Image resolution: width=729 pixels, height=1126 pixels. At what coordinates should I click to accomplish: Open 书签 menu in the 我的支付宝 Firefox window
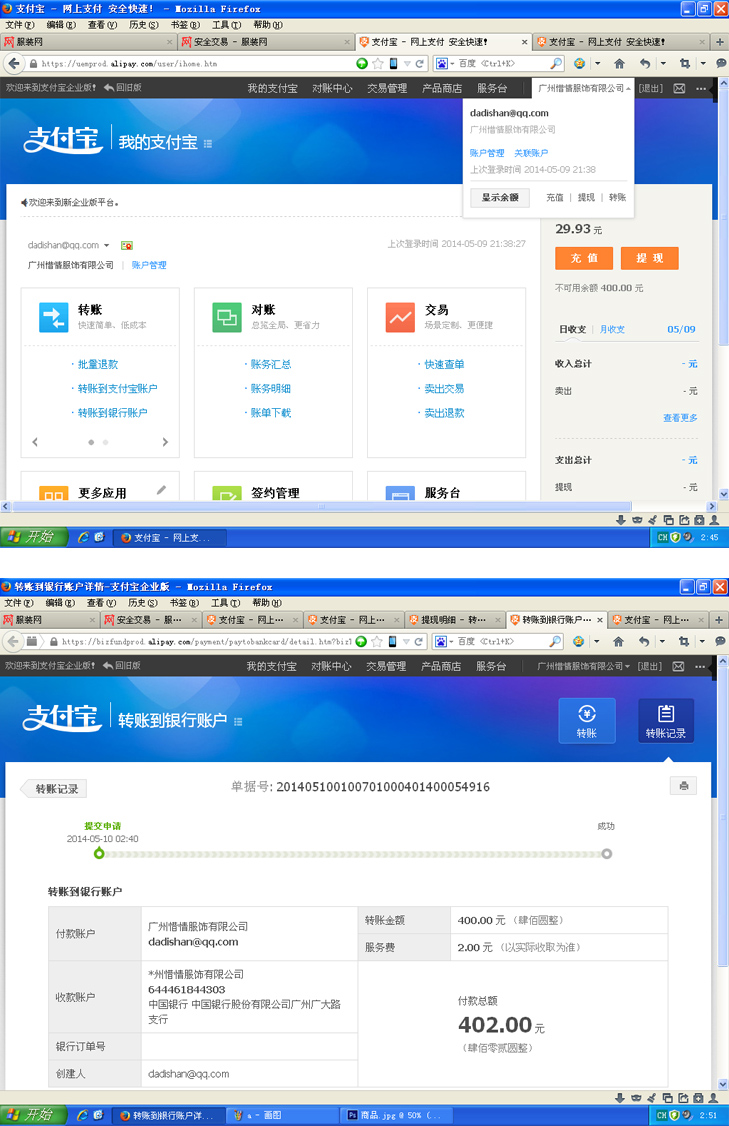pos(186,25)
